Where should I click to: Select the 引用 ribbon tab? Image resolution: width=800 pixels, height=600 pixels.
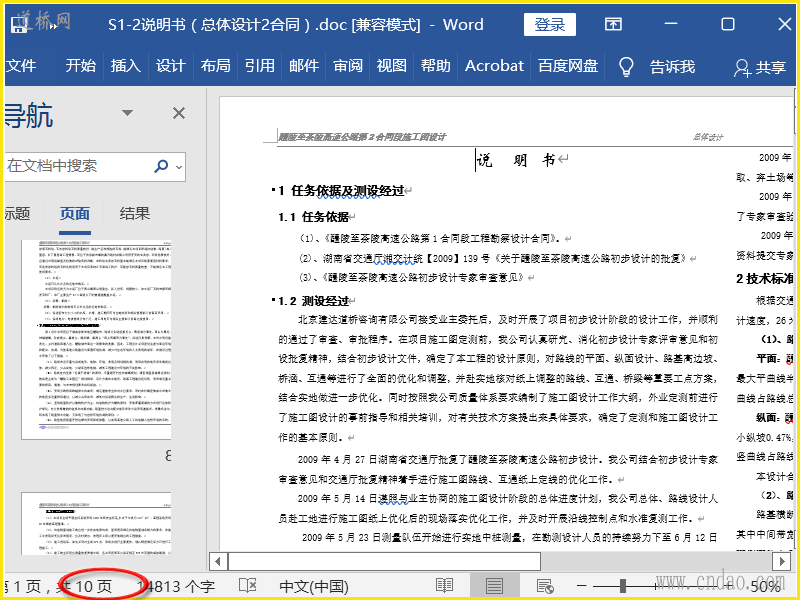[260, 66]
